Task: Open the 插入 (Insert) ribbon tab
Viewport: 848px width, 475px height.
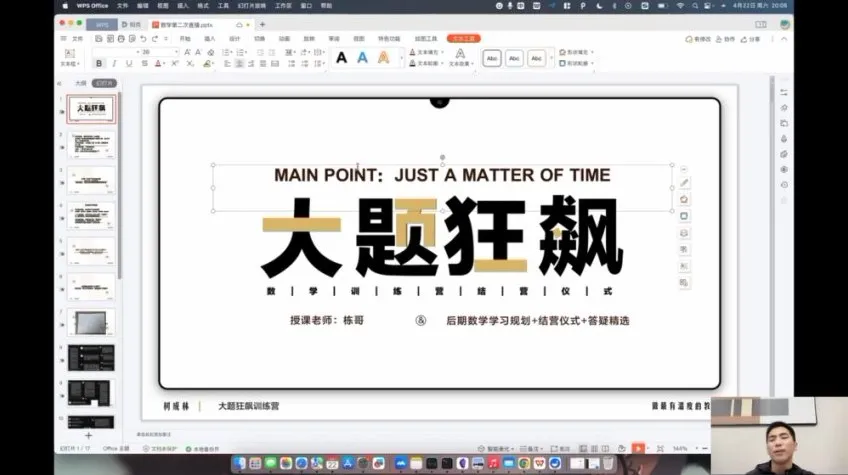Action: click(x=210, y=39)
